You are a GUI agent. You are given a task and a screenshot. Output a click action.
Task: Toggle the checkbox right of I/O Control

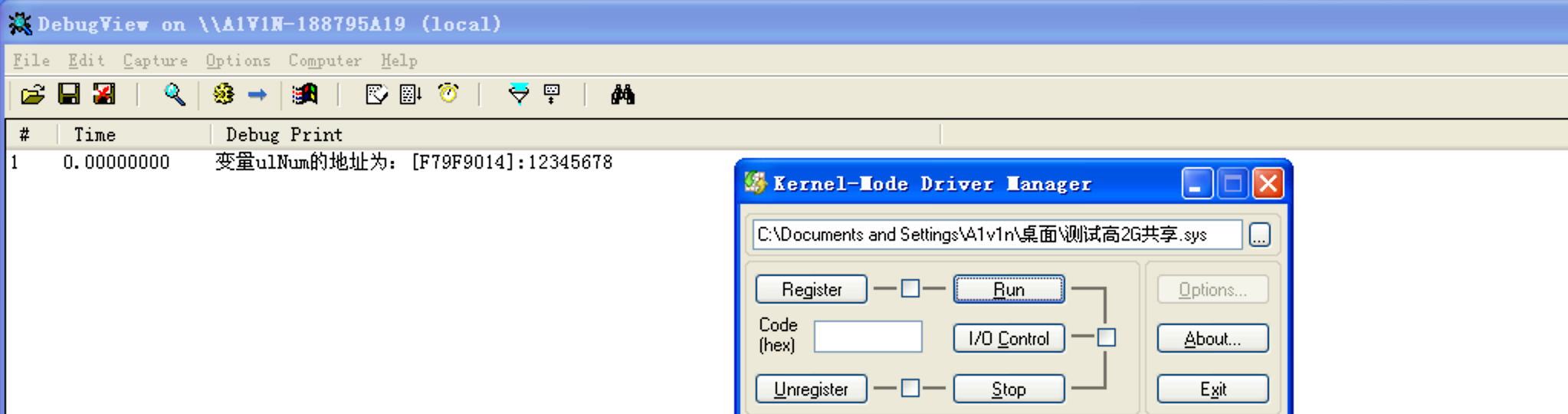click(1107, 337)
